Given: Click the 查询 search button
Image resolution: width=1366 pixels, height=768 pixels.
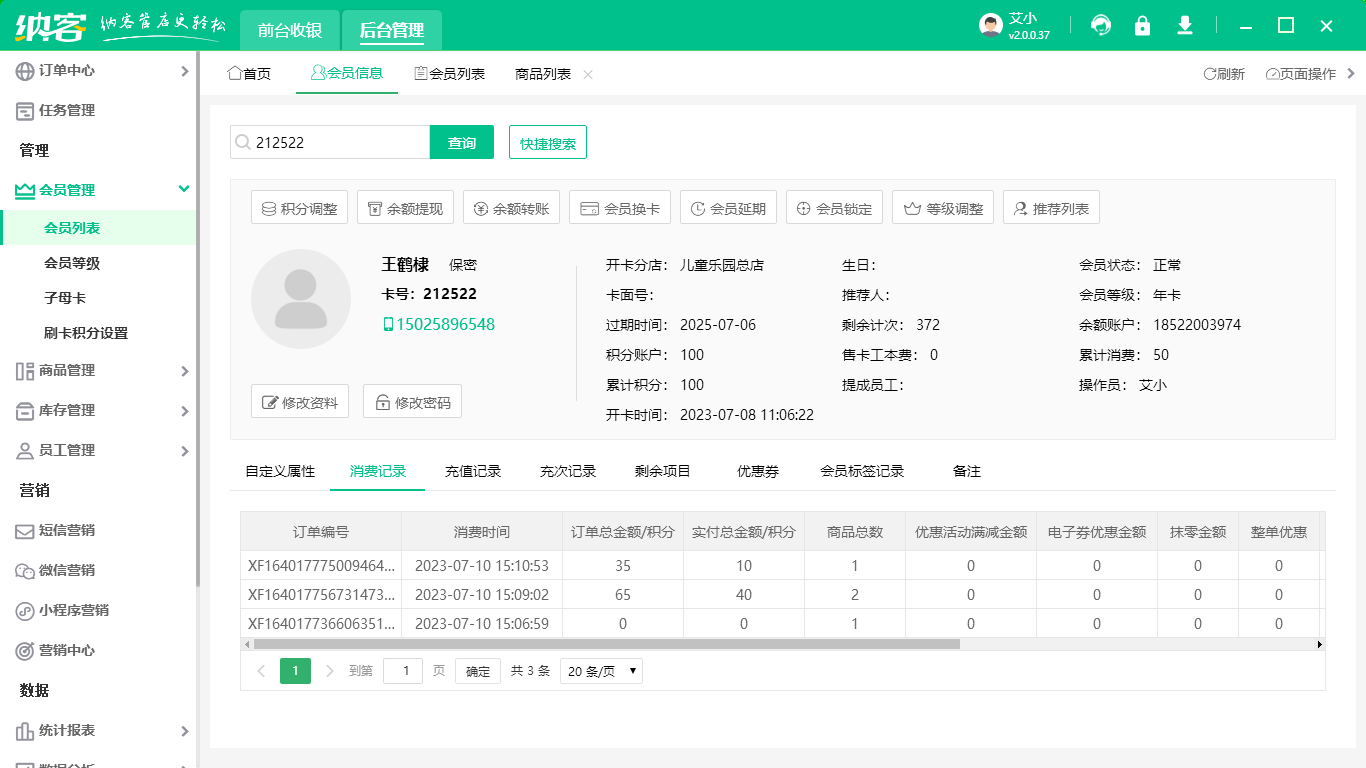Looking at the screenshot, I should click(462, 142).
